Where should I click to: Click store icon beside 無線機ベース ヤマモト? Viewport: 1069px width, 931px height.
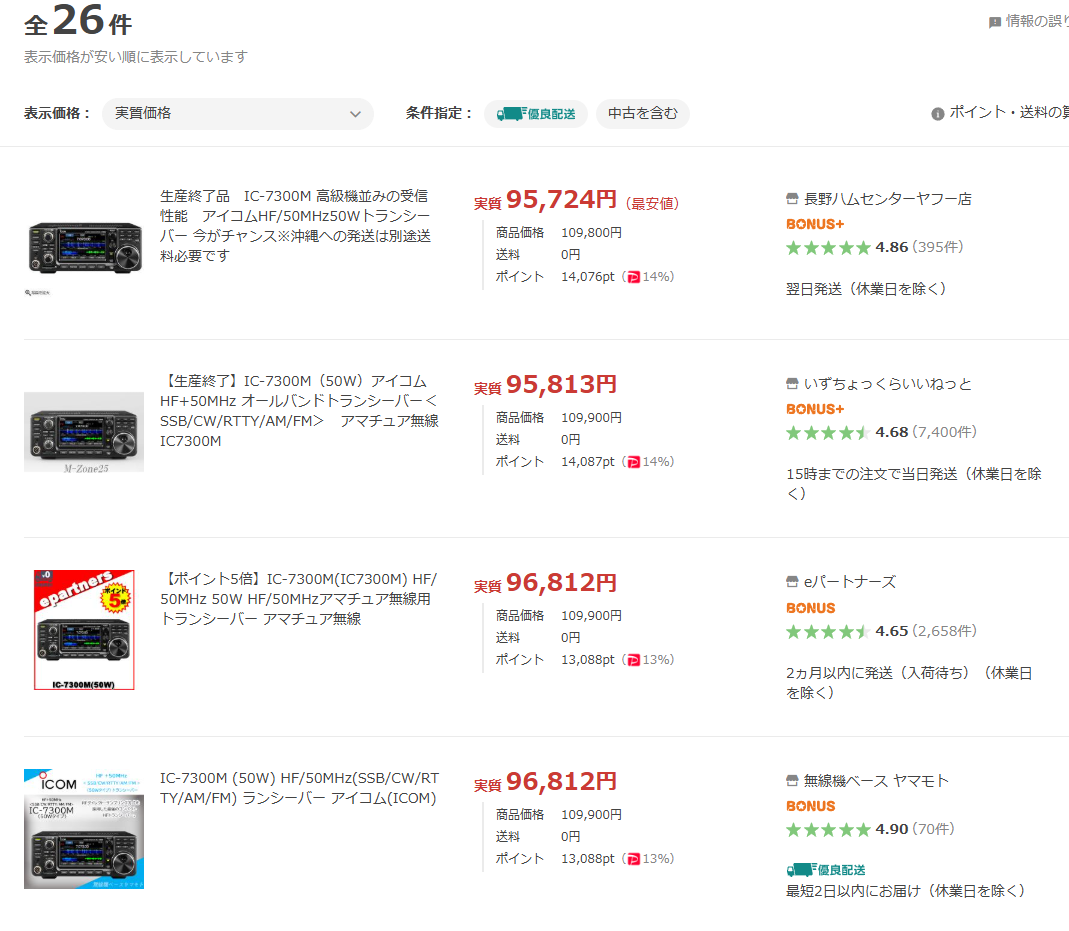pyautogui.click(x=793, y=781)
